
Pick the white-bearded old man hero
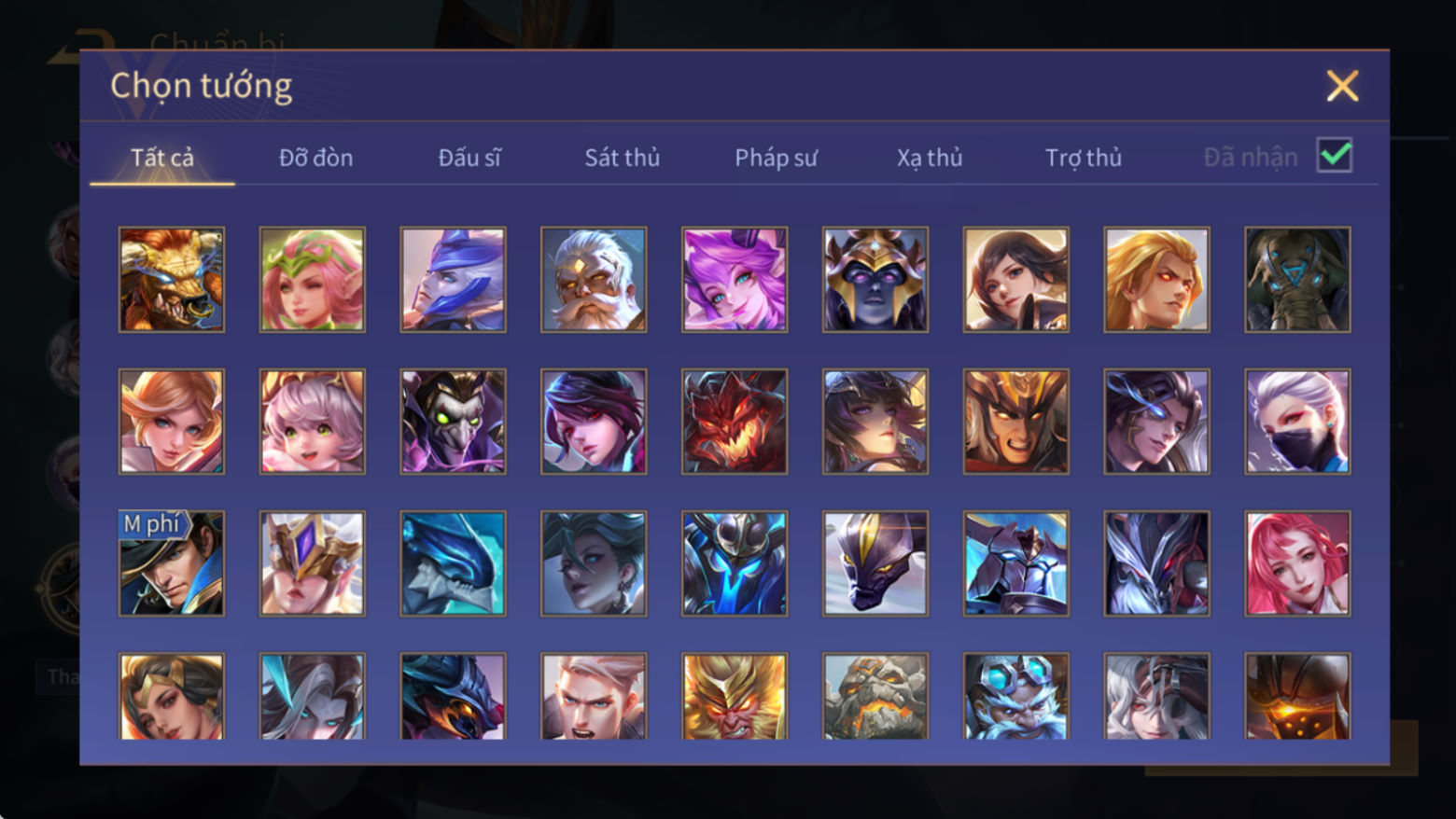[594, 280]
